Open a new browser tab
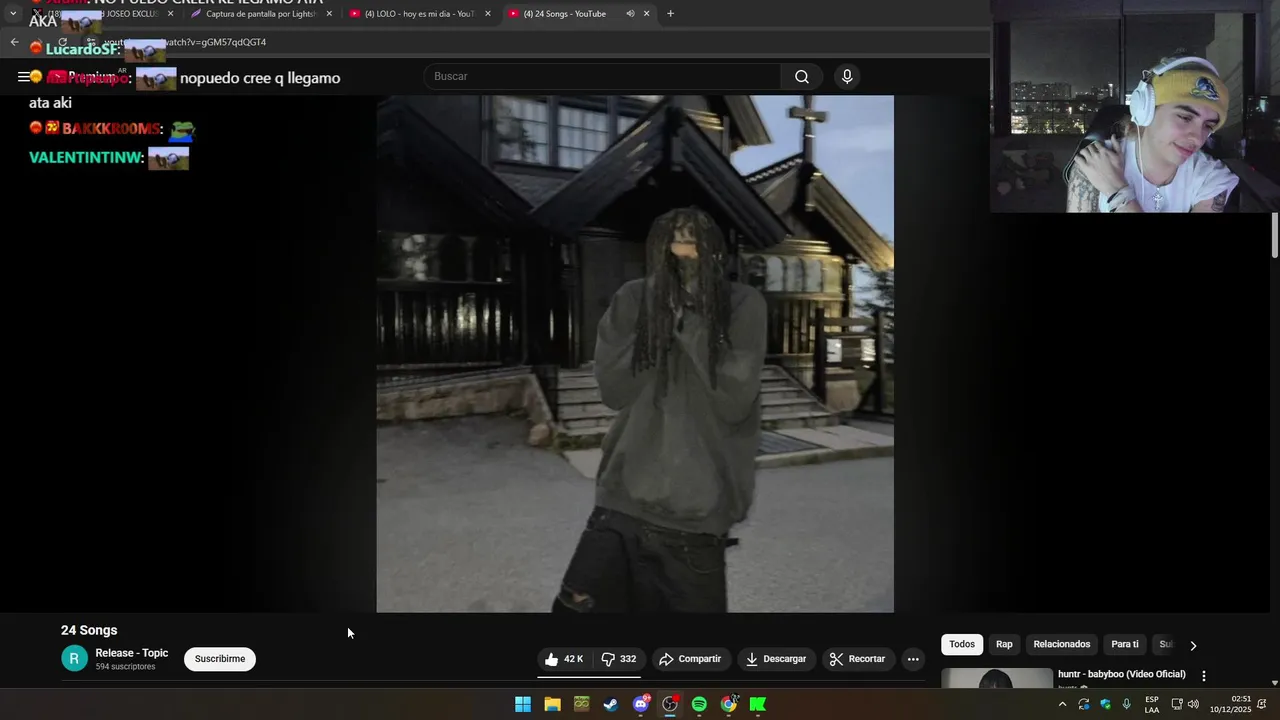The height and width of the screenshot is (720, 1280). 670,14
